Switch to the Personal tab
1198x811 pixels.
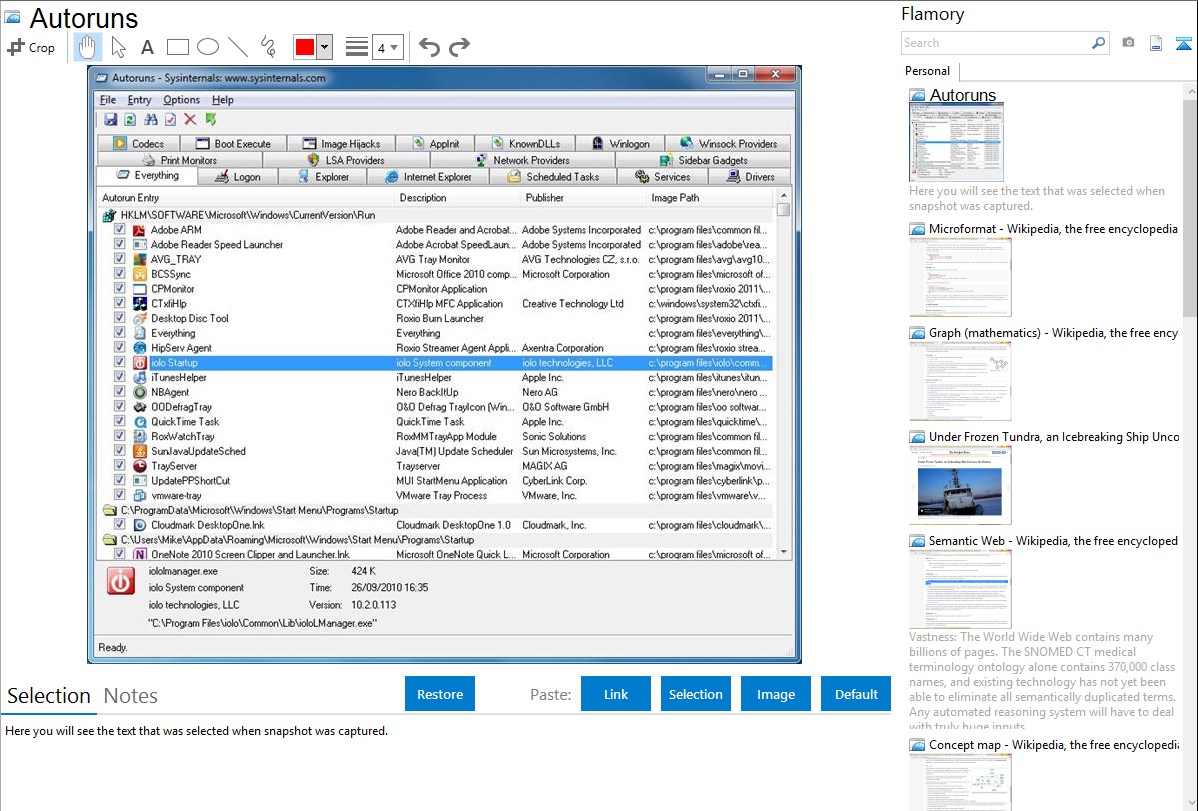928,71
